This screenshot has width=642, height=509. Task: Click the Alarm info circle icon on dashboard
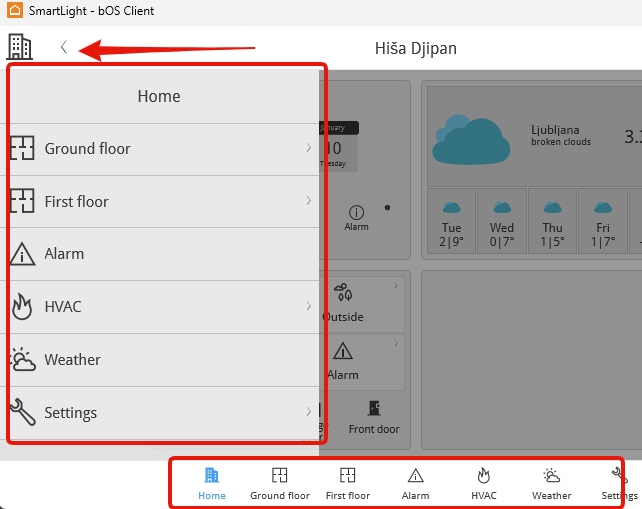pos(356,213)
